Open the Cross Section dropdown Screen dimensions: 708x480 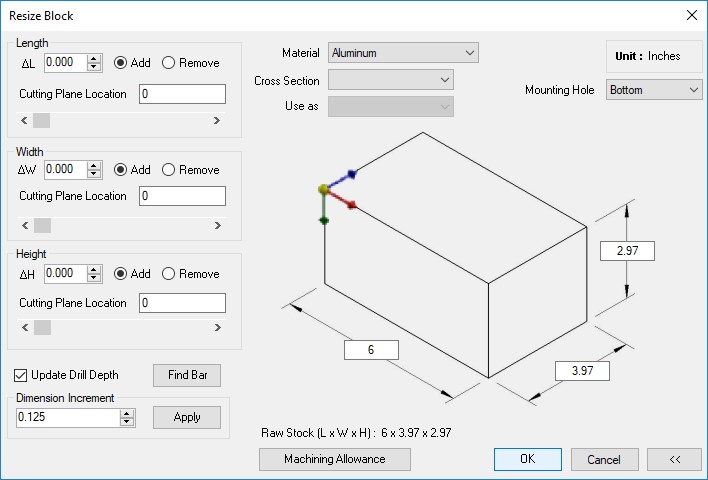[391, 80]
